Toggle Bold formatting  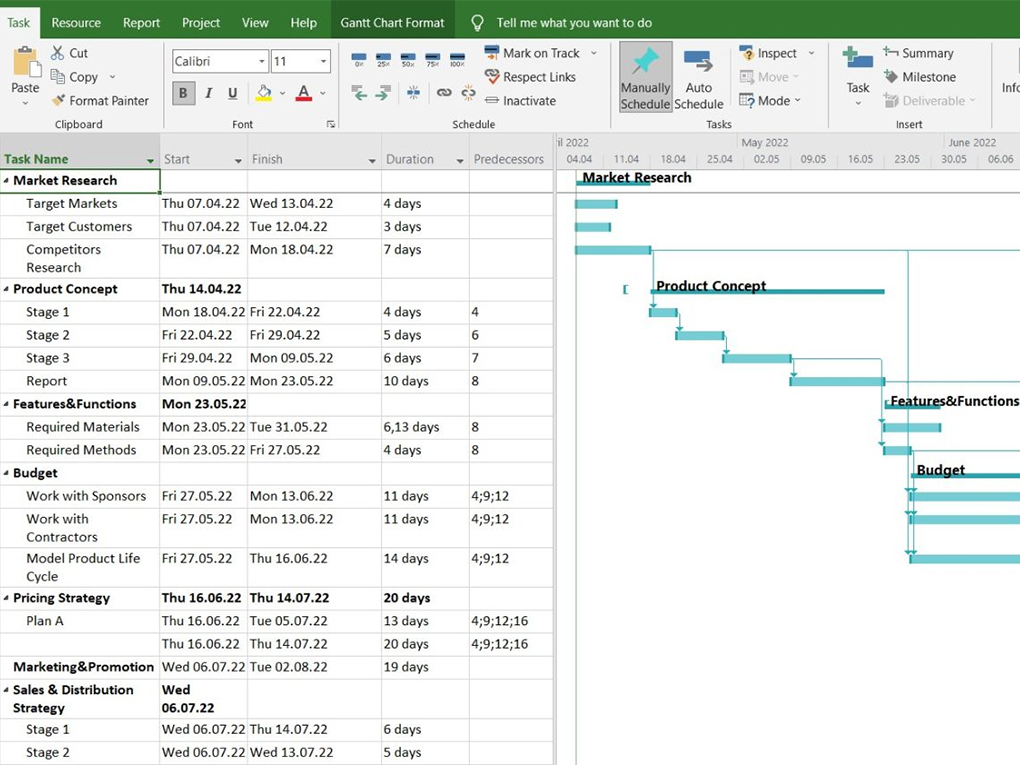[183, 93]
